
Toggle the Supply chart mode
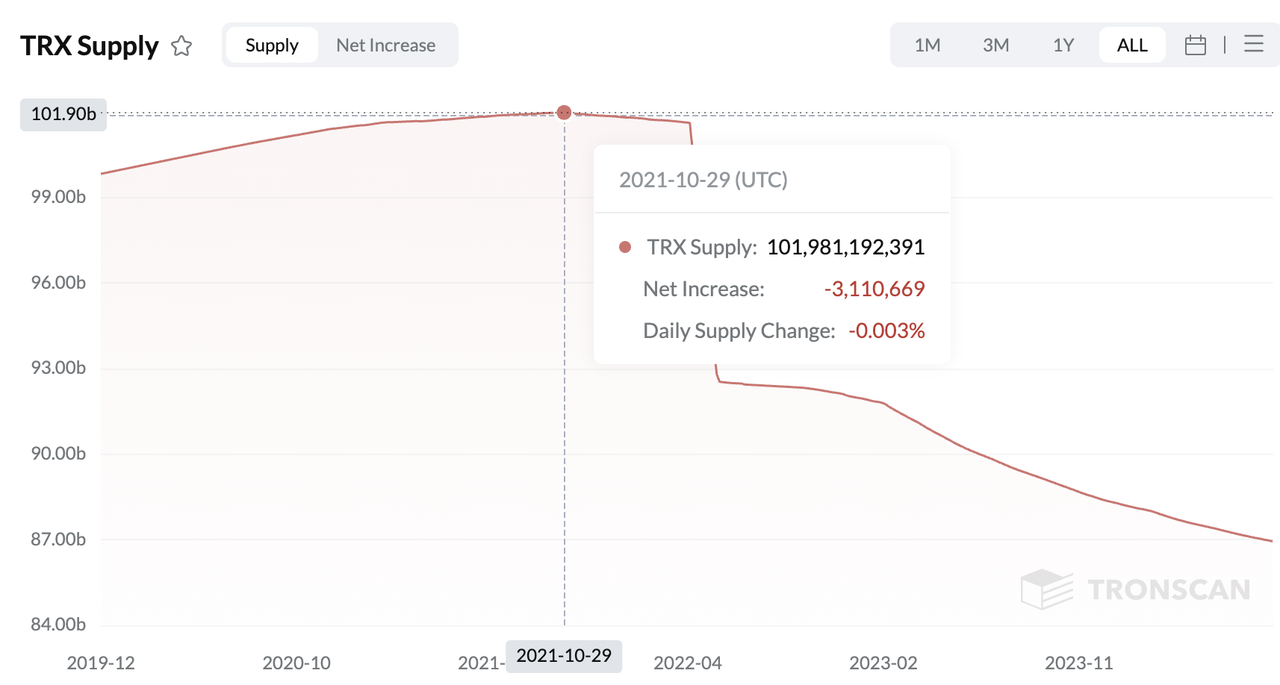click(273, 45)
